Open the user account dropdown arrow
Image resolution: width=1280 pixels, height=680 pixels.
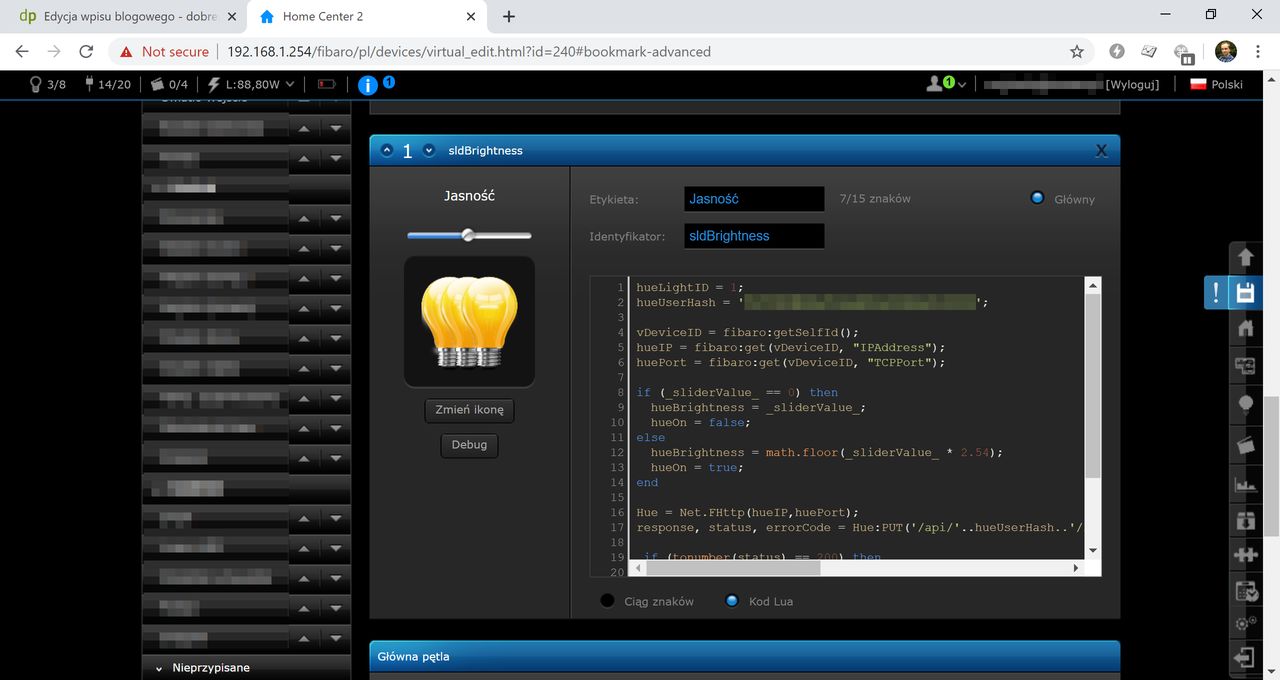coord(962,86)
